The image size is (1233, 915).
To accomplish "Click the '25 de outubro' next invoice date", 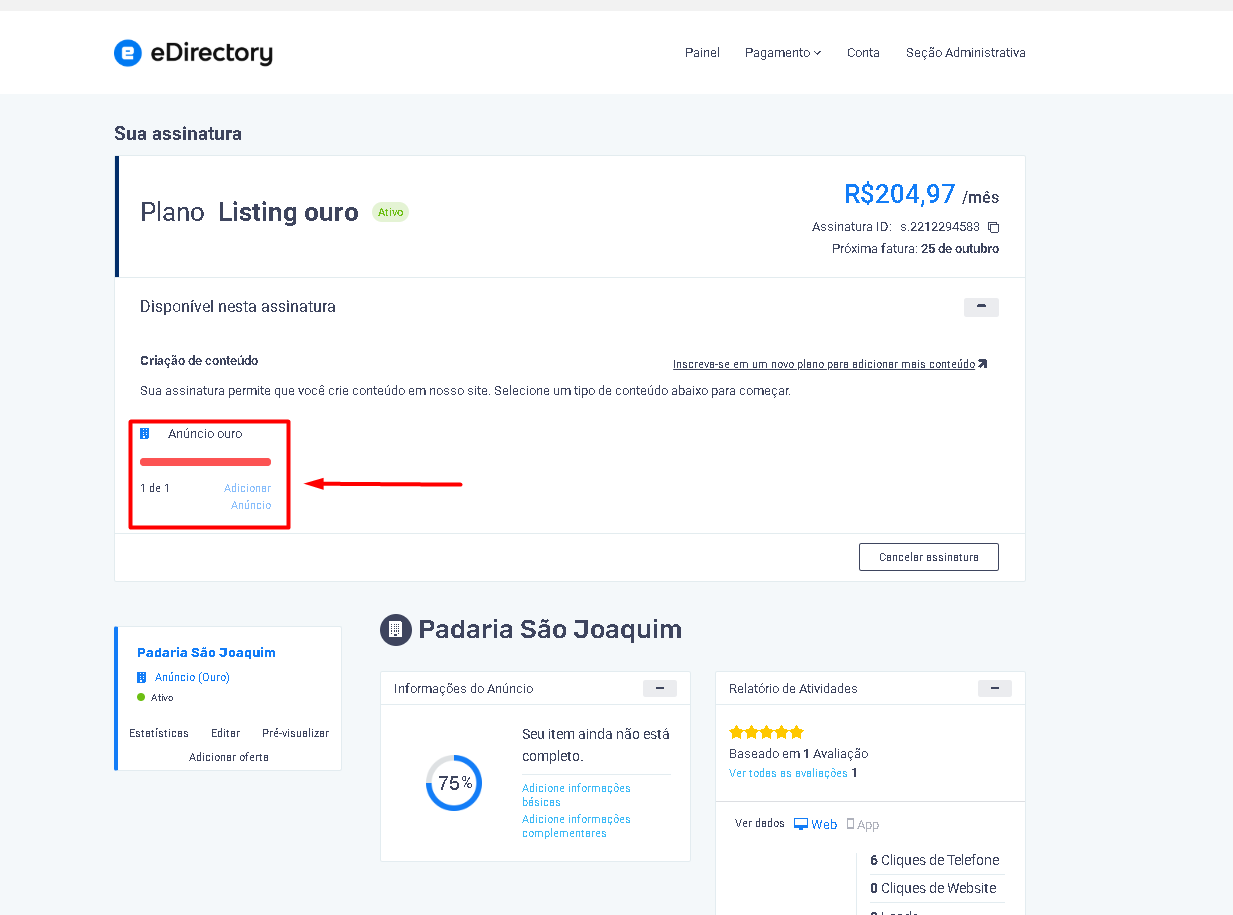I will [x=960, y=249].
